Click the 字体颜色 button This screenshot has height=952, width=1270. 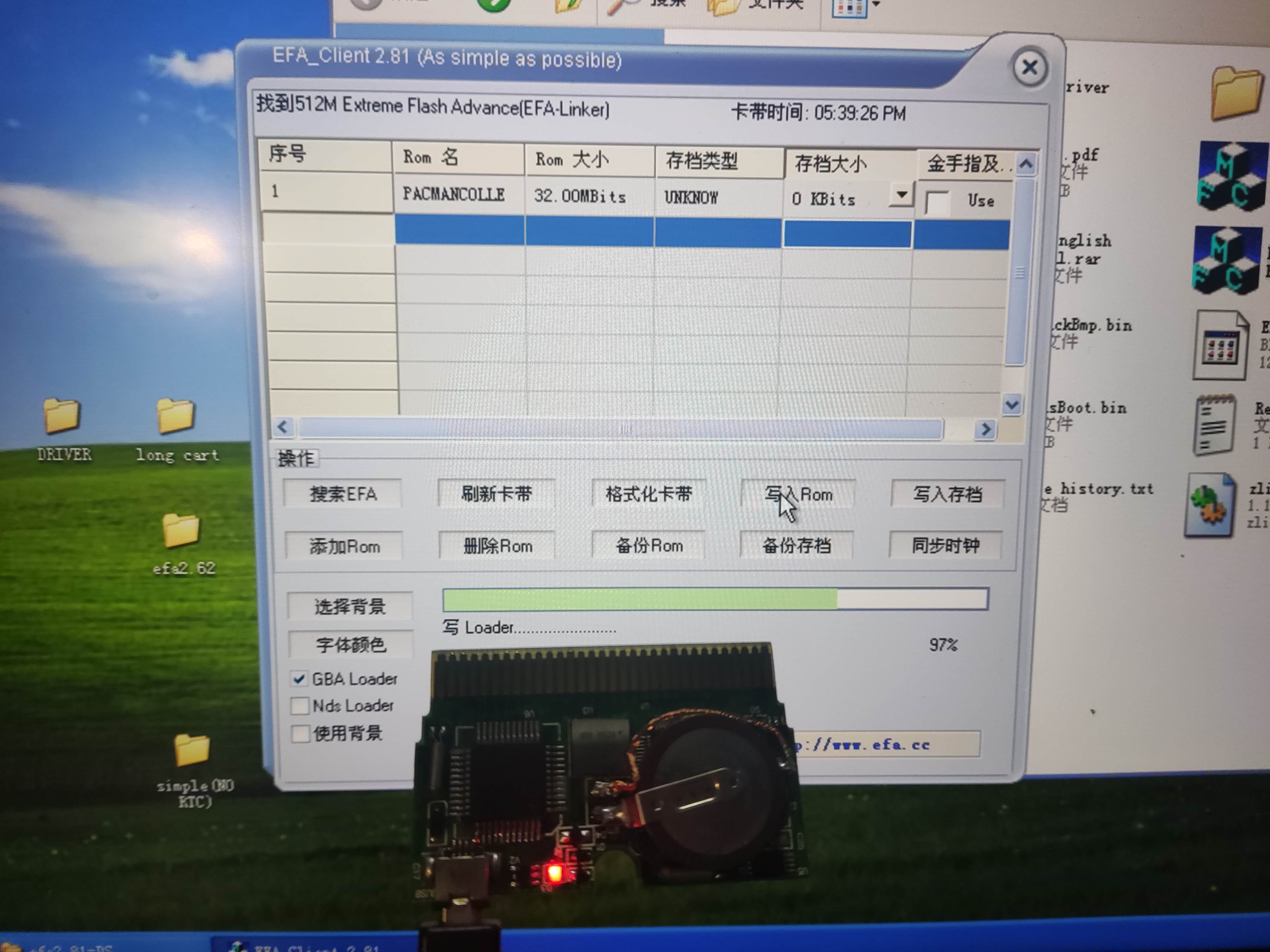point(350,645)
